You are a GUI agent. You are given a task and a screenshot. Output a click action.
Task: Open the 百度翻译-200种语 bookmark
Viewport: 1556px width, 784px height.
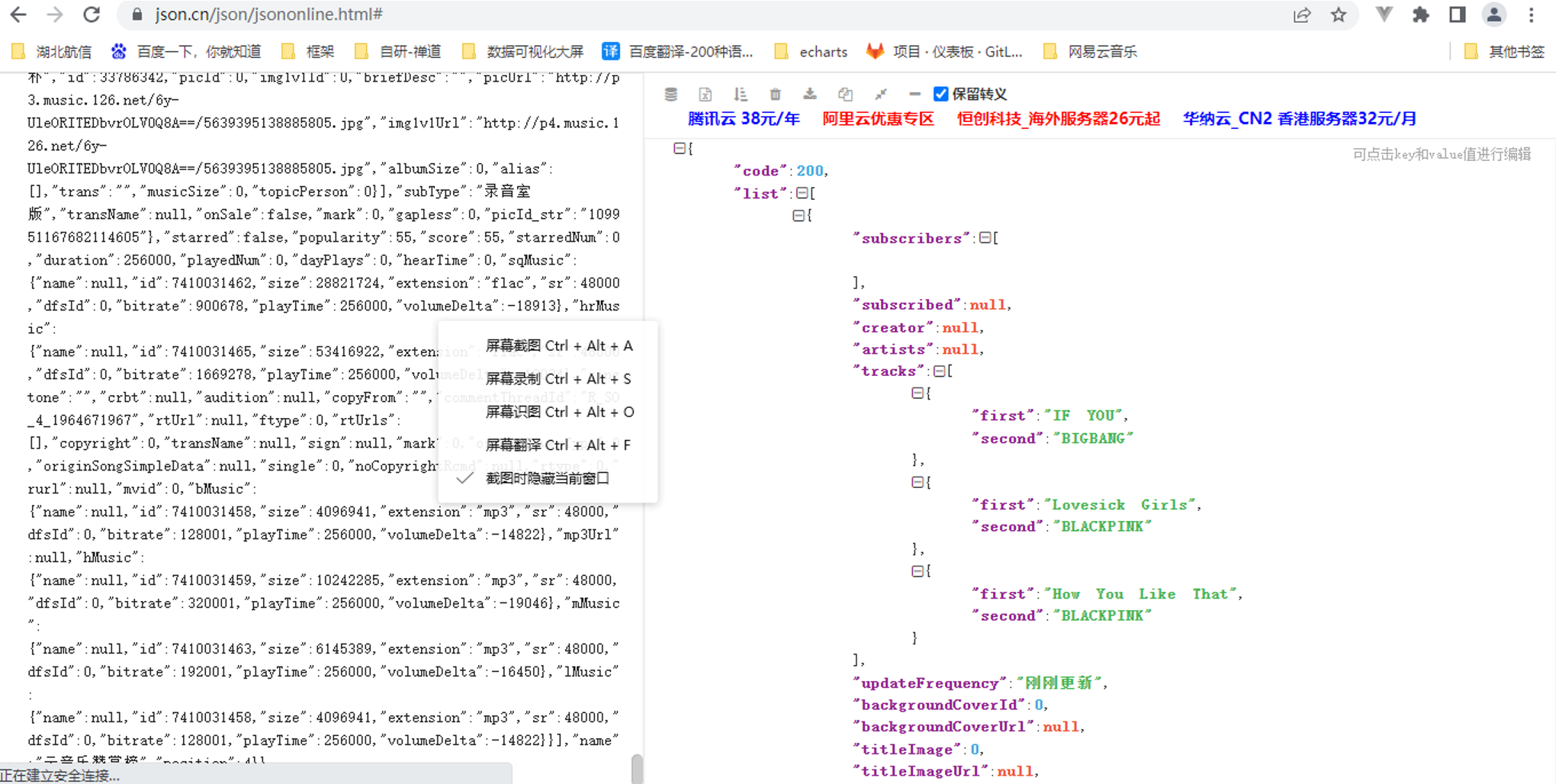[x=677, y=52]
